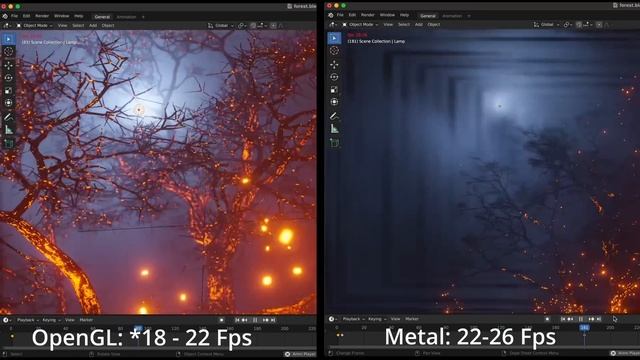Select the Add Cube tool in left window
Viewport: 640px width, 360px height.
coord(9,144)
